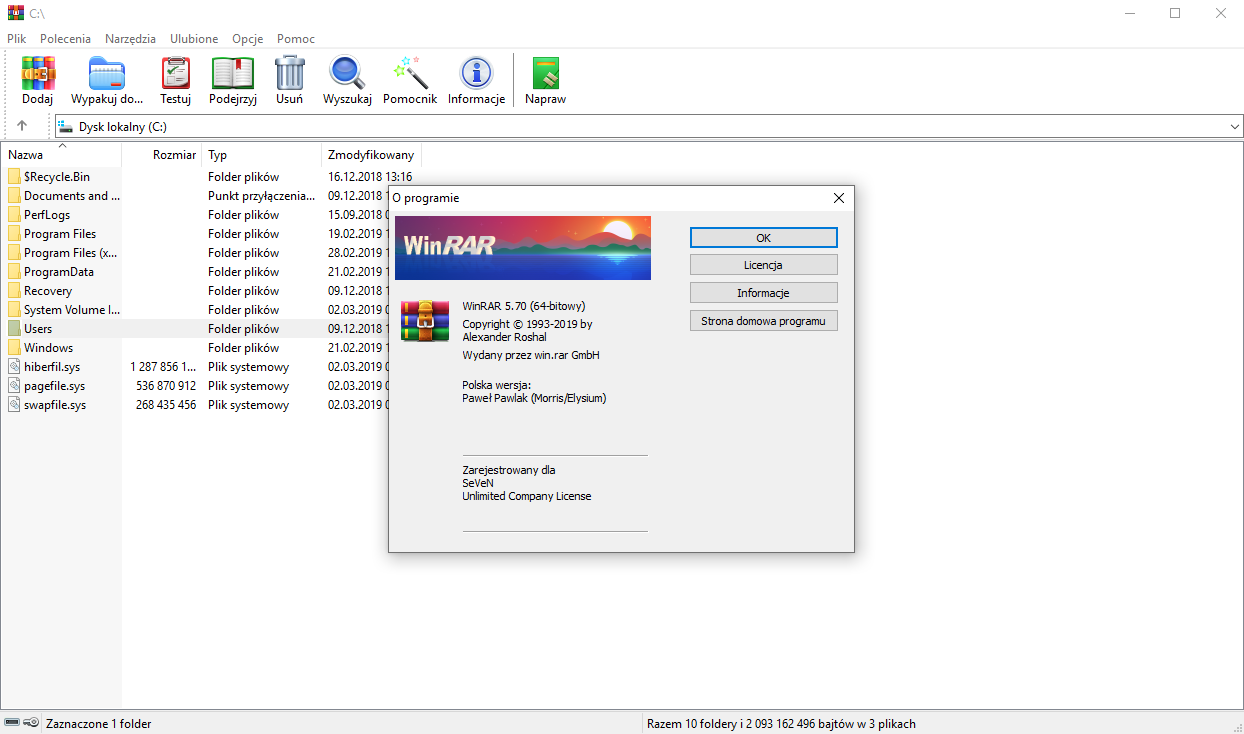Click the disk icon in the status bar

coord(12,723)
